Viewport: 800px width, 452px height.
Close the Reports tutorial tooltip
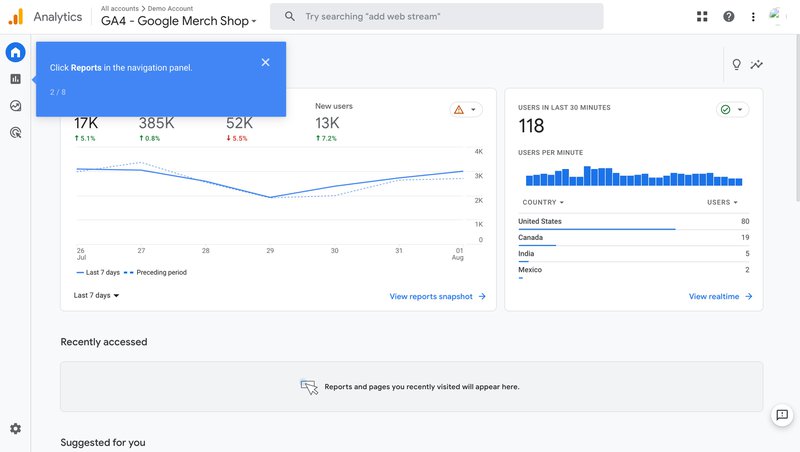[265, 62]
